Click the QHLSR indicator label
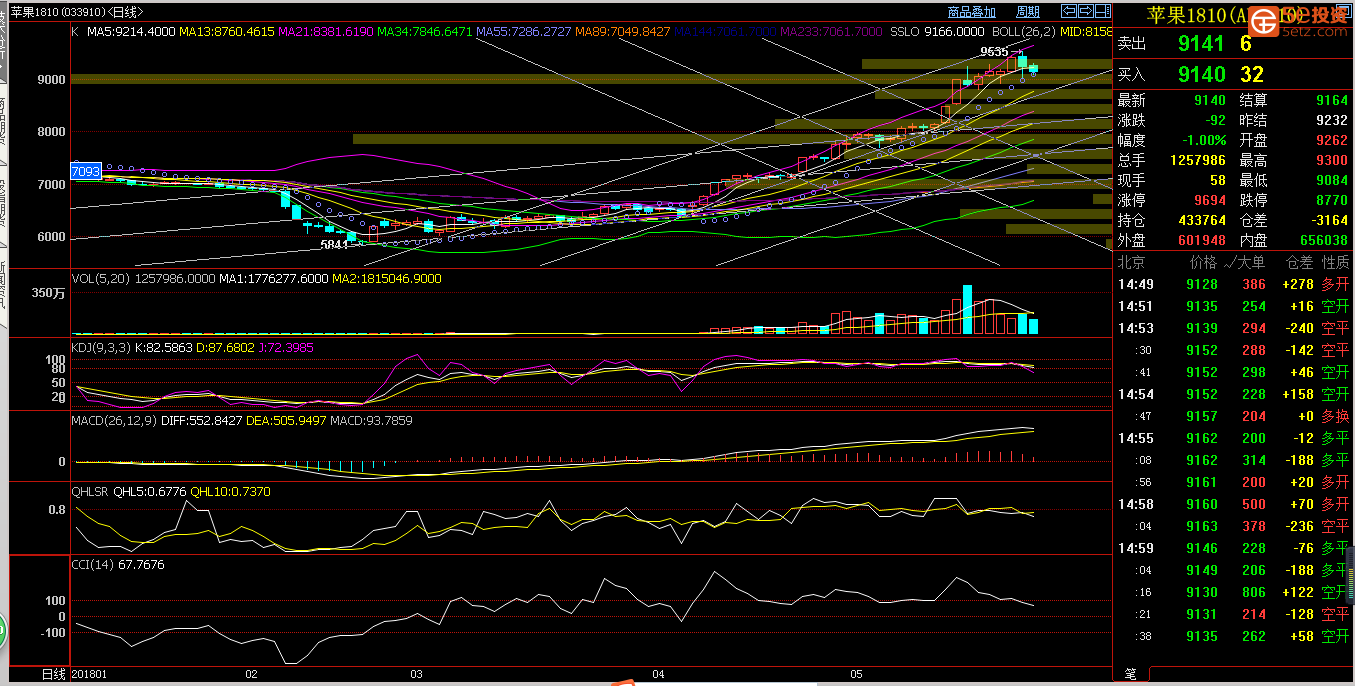This screenshot has width=1355, height=686. click(90, 492)
